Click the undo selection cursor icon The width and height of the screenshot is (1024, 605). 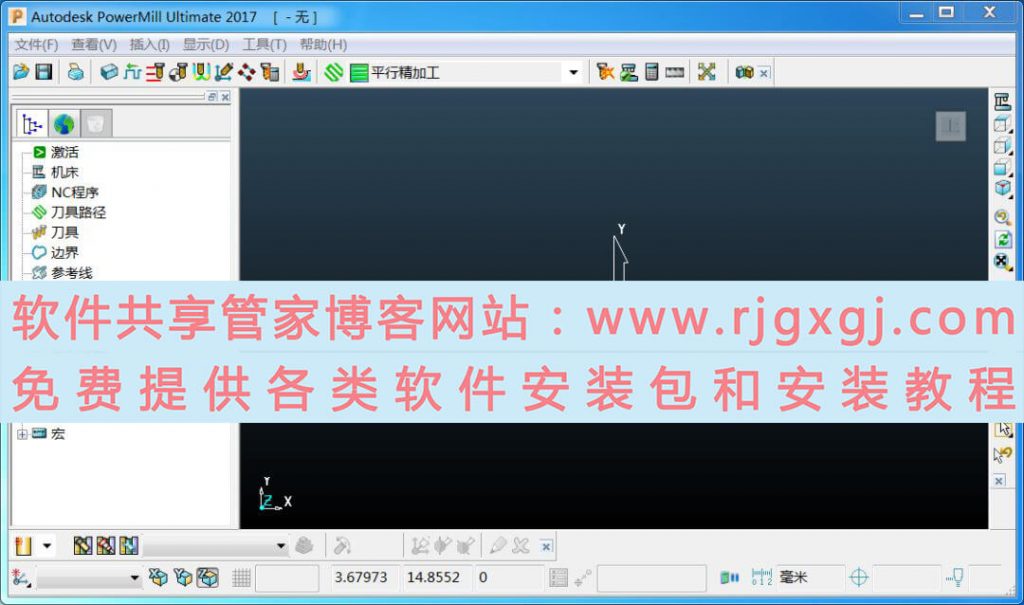(x=1002, y=454)
